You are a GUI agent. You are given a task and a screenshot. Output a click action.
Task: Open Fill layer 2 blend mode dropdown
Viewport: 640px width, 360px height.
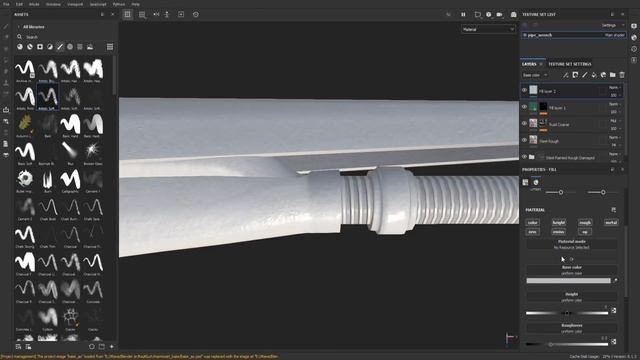click(x=615, y=87)
